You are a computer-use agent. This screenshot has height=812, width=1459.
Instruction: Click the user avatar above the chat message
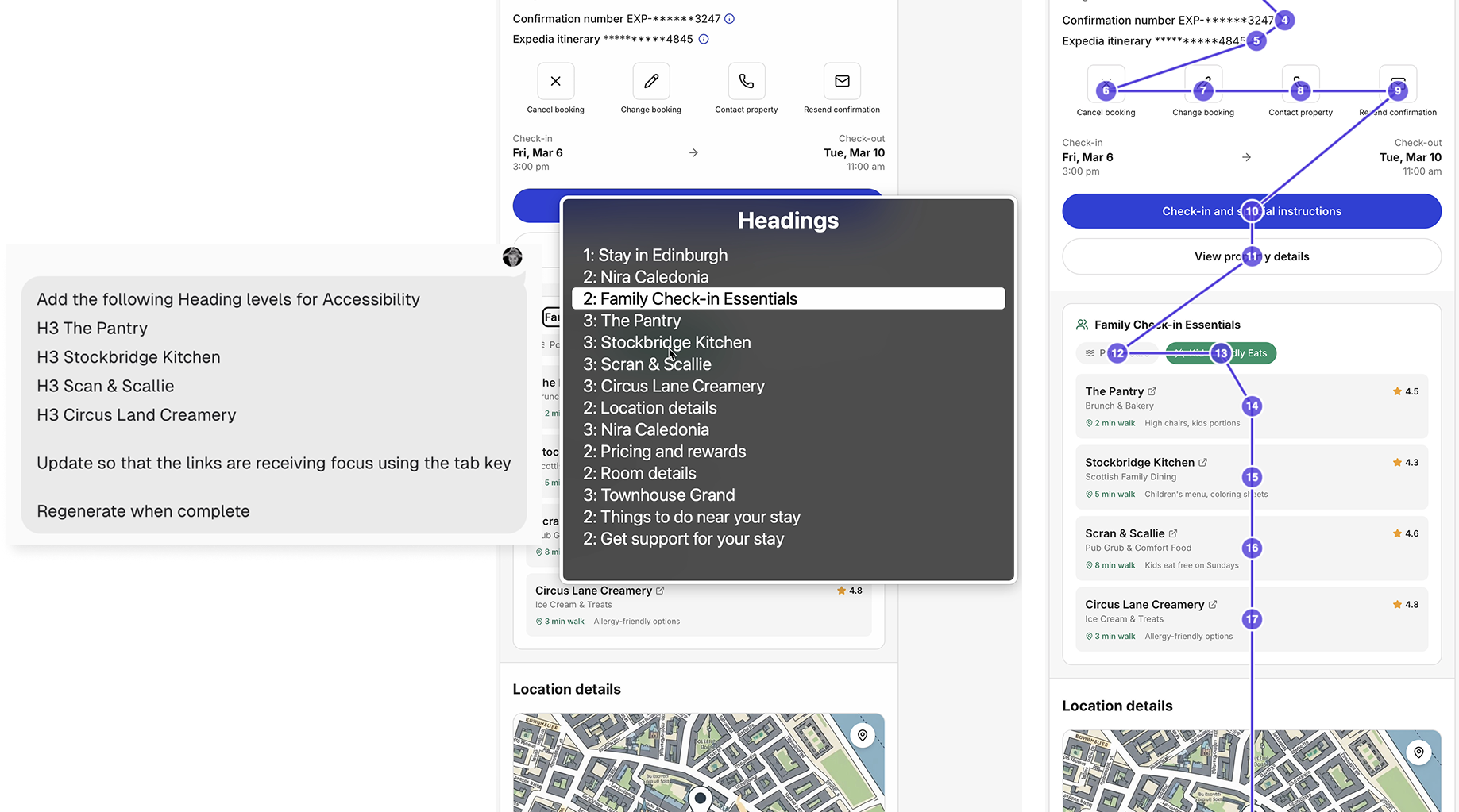click(512, 256)
